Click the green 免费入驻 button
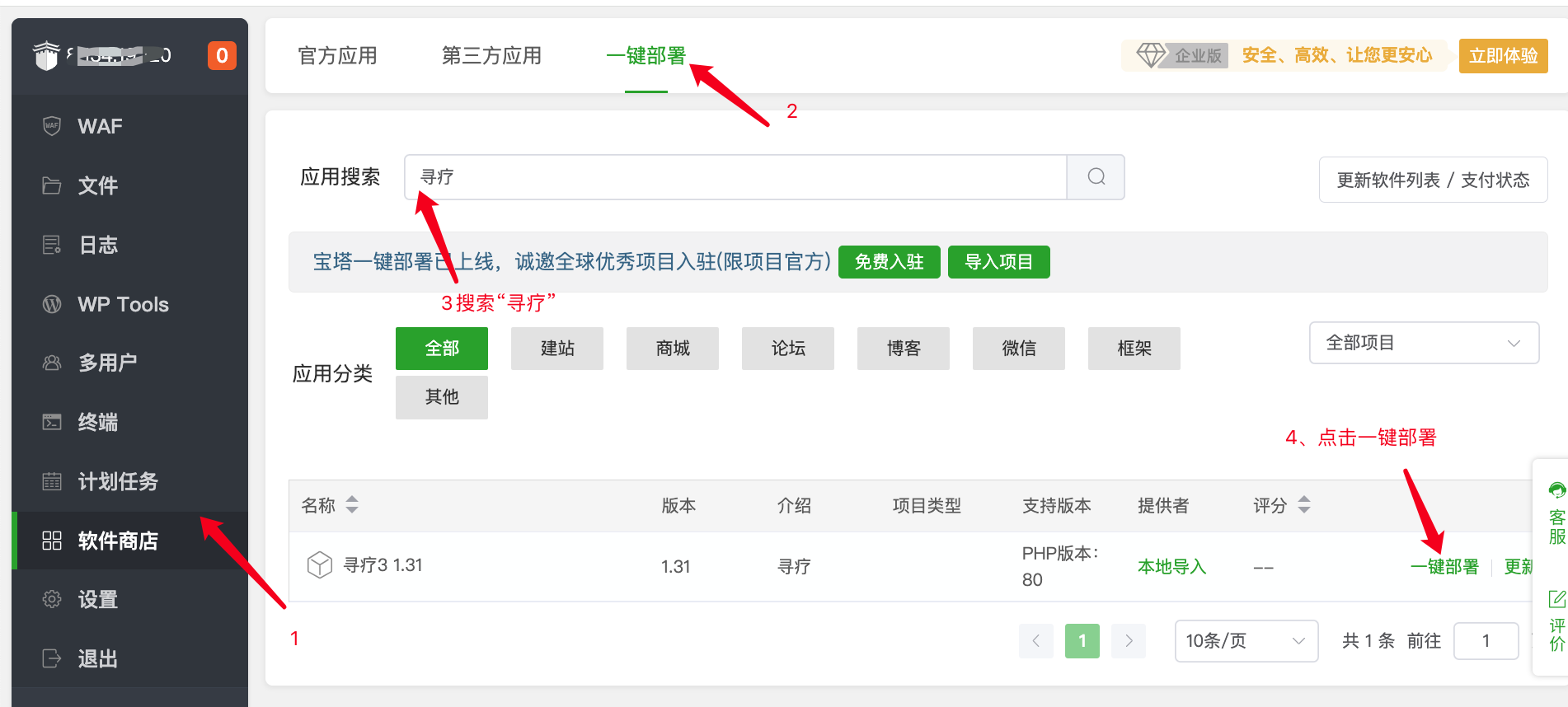 [x=889, y=262]
